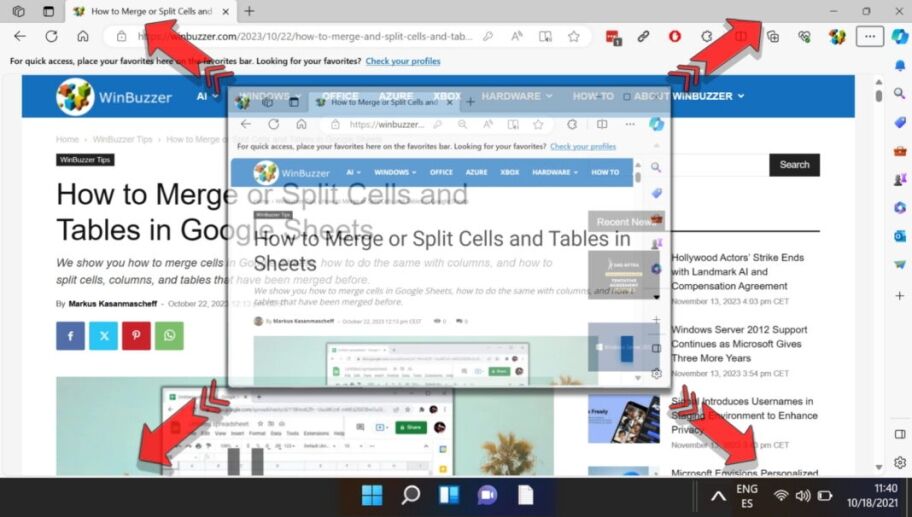View site information lock icon
Viewport: 912px width, 517px height.
click(x=121, y=36)
